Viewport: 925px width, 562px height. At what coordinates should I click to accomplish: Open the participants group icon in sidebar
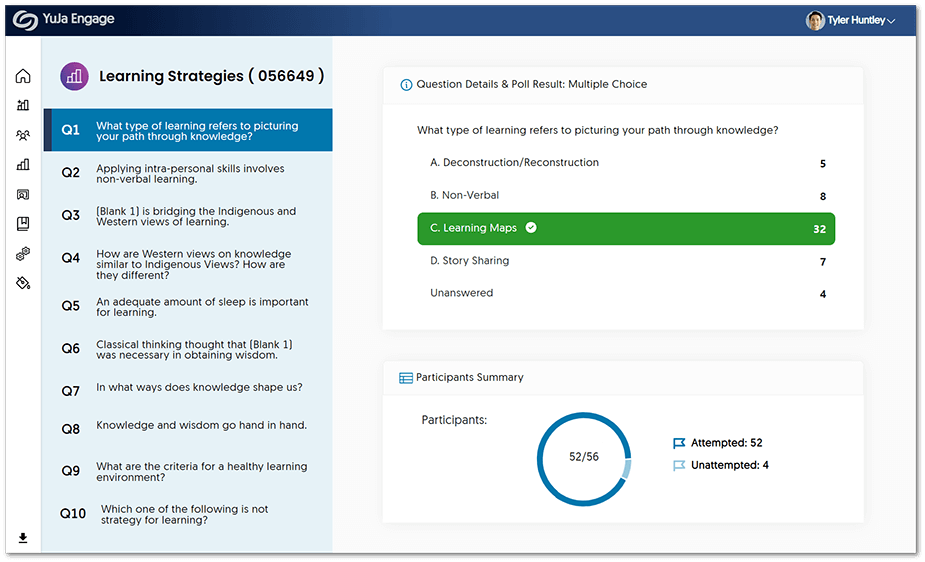[x=23, y=135]
